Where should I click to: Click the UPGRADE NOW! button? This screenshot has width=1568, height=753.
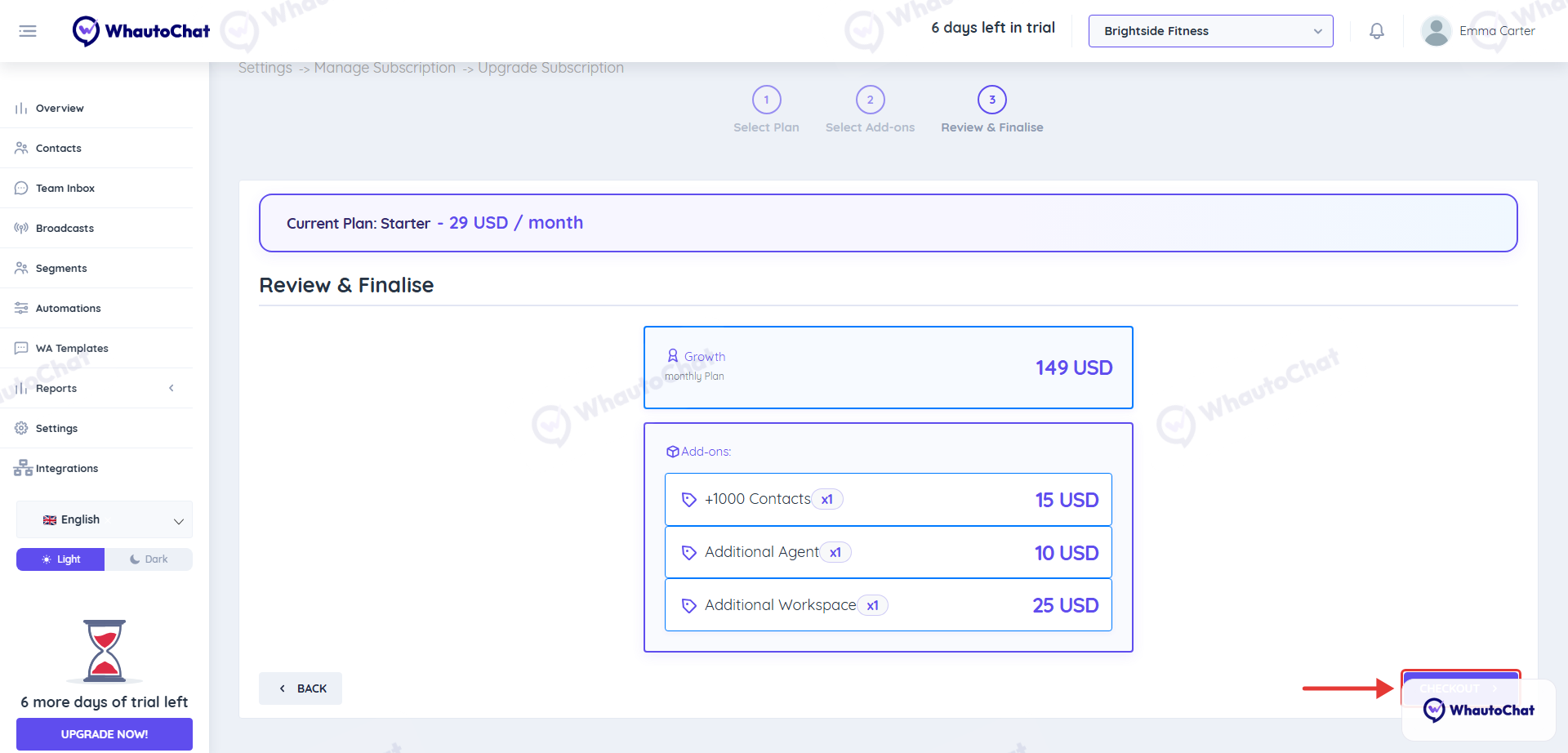point(105,734)
